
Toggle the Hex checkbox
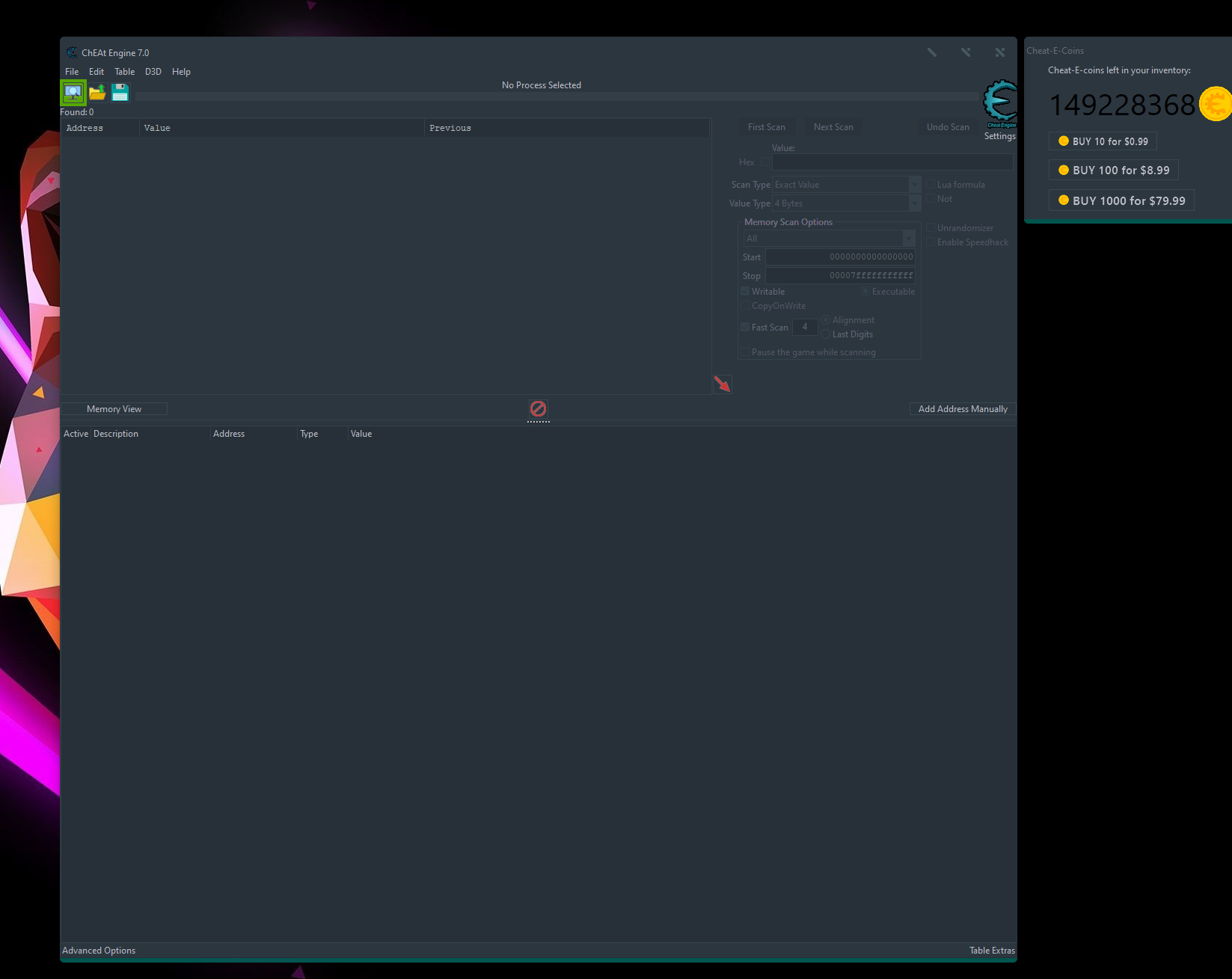[765, 162]
